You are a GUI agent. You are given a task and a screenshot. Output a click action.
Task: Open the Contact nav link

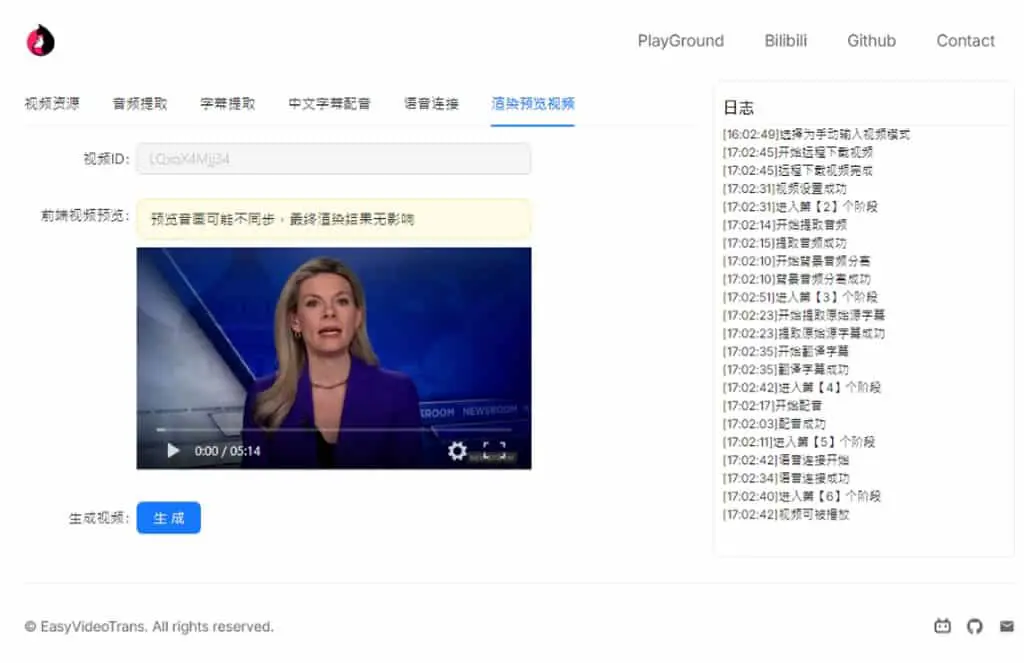coord(965,40)
